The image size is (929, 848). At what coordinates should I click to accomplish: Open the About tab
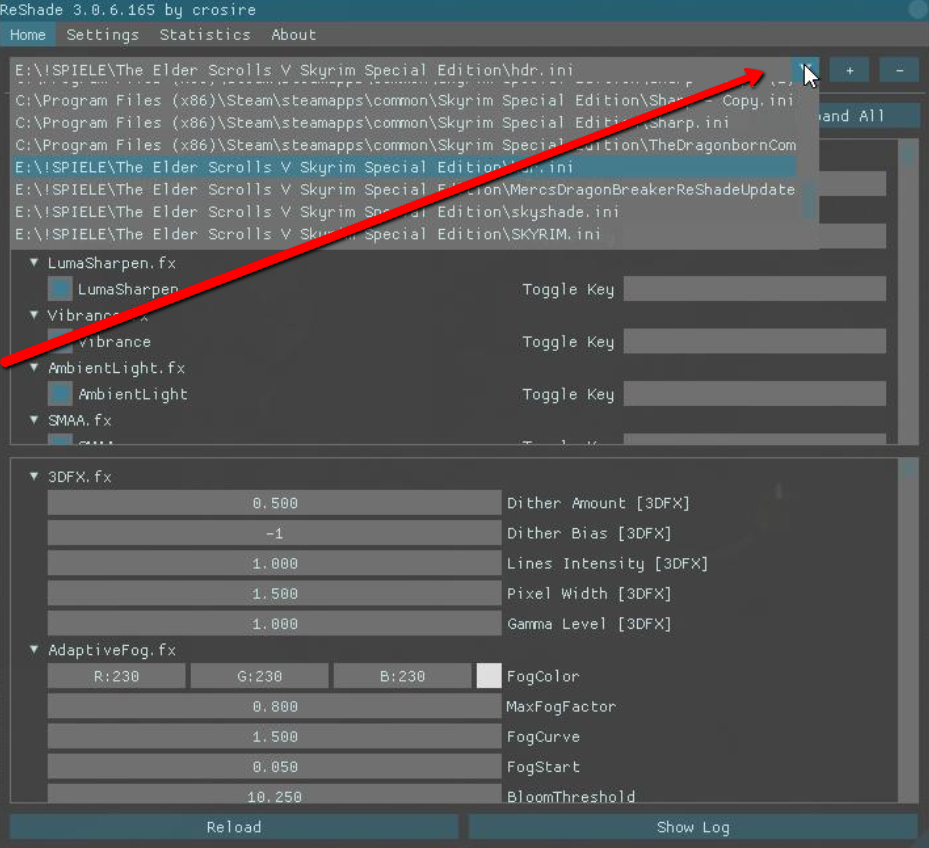click(293, 34)
